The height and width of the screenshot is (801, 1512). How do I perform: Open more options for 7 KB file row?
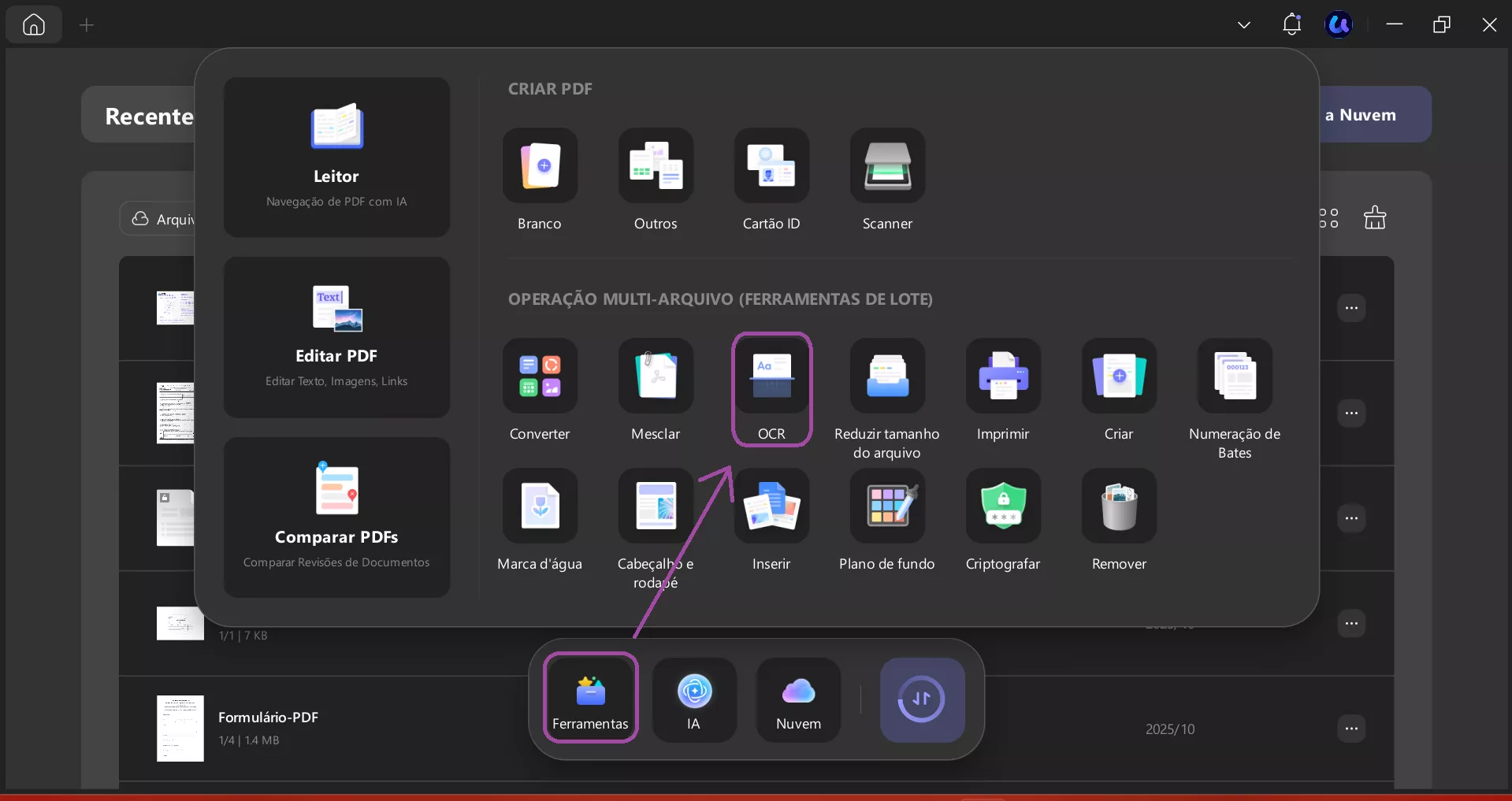point(1351,623)
